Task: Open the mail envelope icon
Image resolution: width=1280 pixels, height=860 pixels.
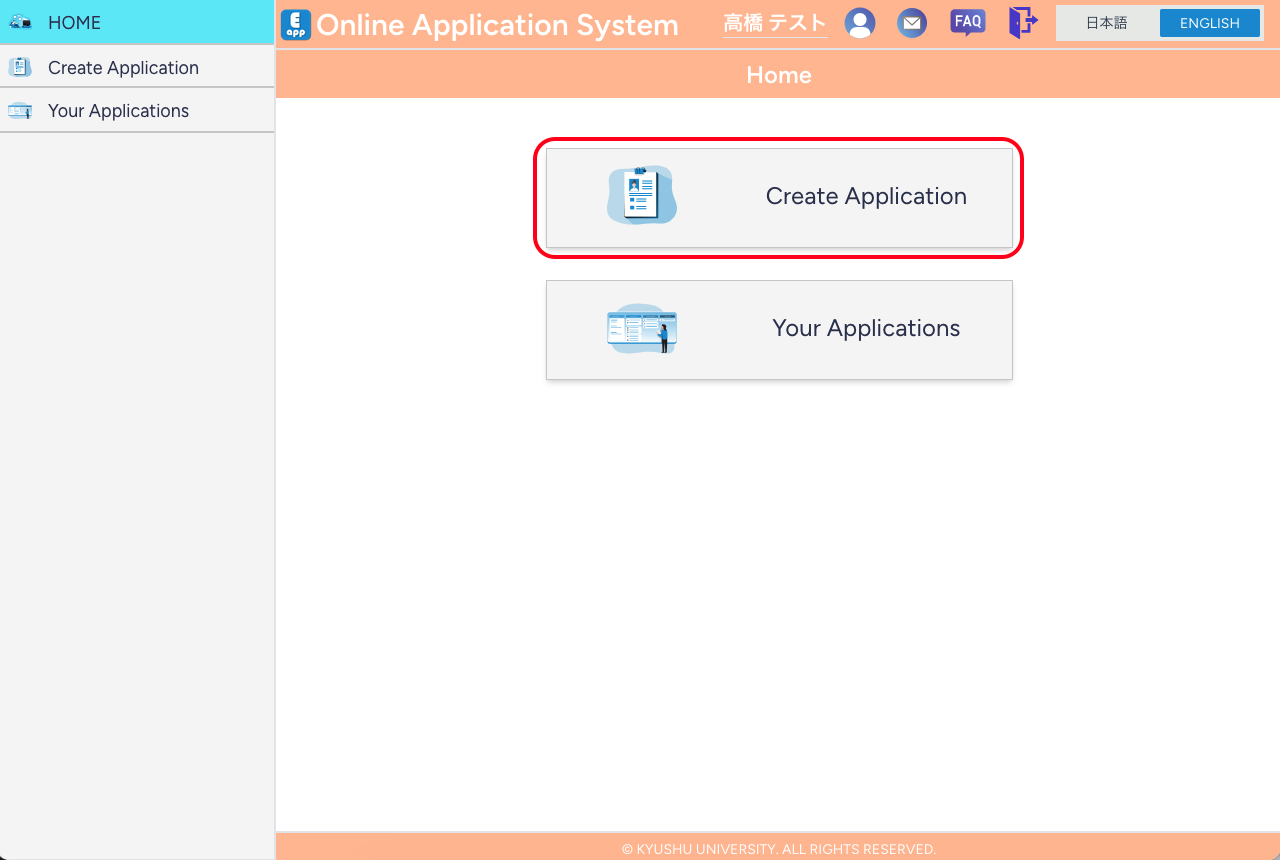Action: coord(912,22)
